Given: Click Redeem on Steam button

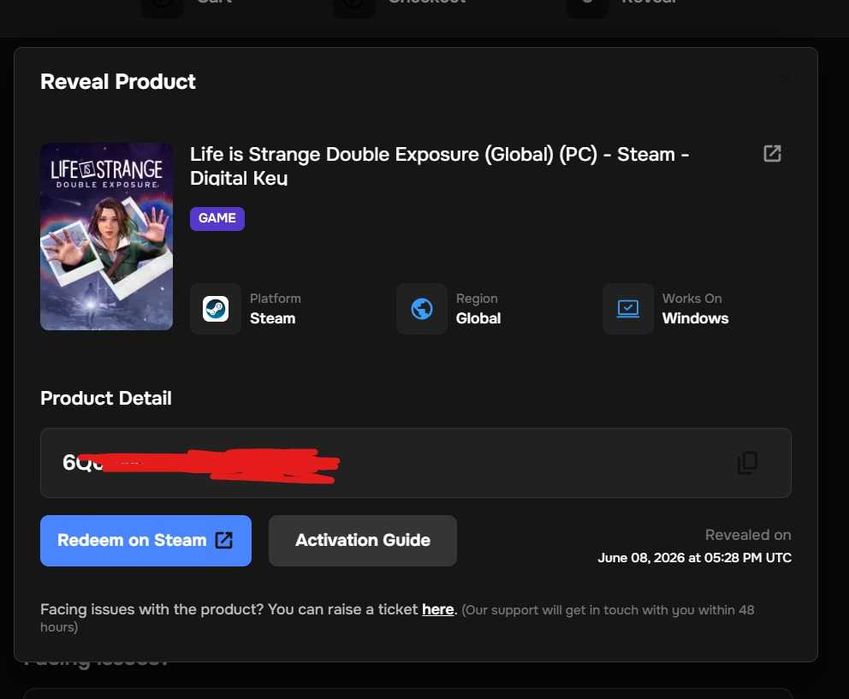Looking at the screenshot, I should click(x=146, y=540).
